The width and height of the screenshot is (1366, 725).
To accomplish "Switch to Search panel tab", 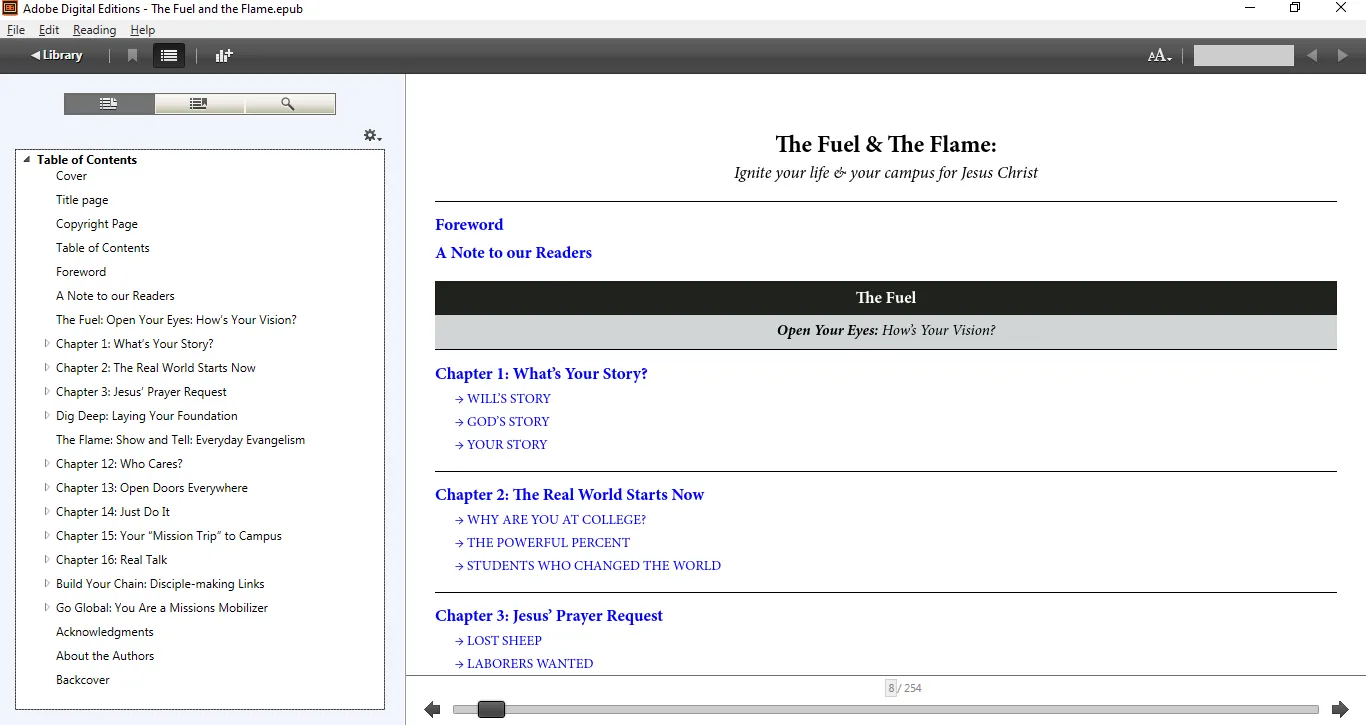I will (x=289, y=104).
